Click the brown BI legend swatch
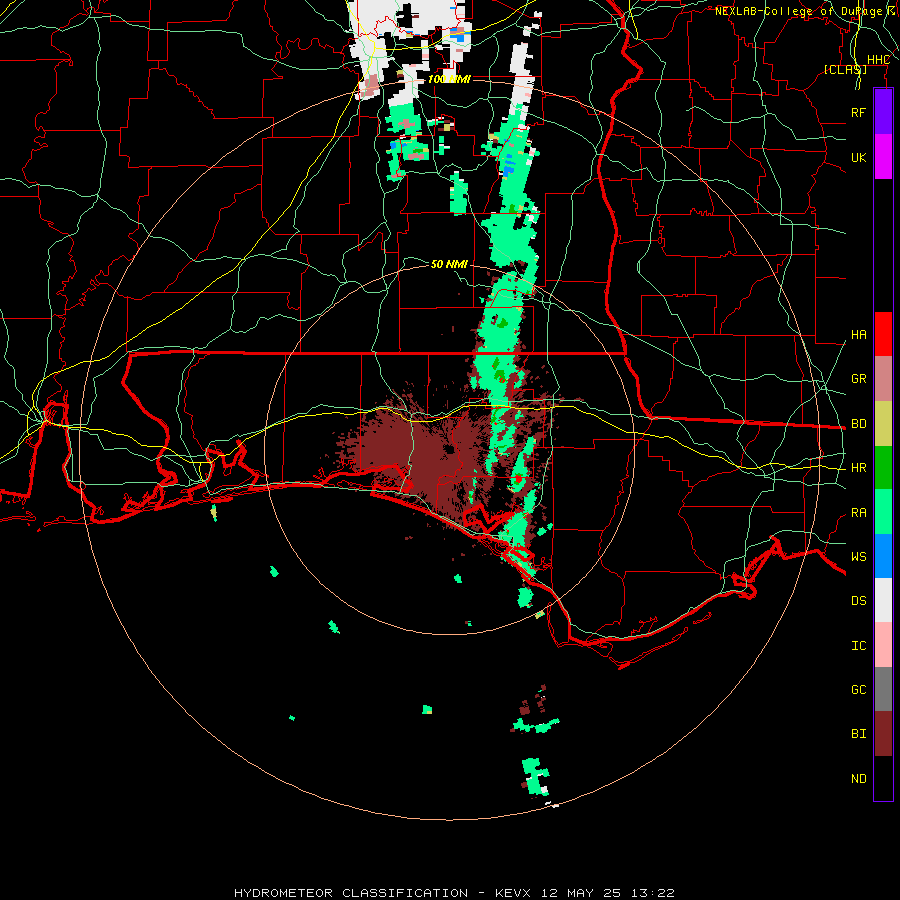 (x=883, y=734)
